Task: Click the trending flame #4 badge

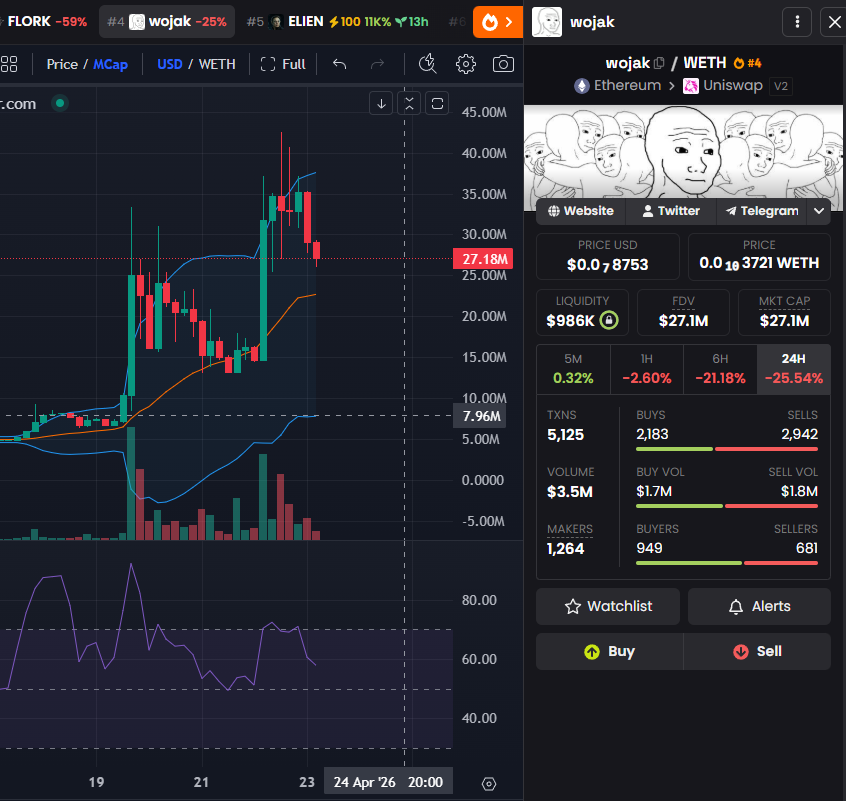Action: (x=747, y=63)
